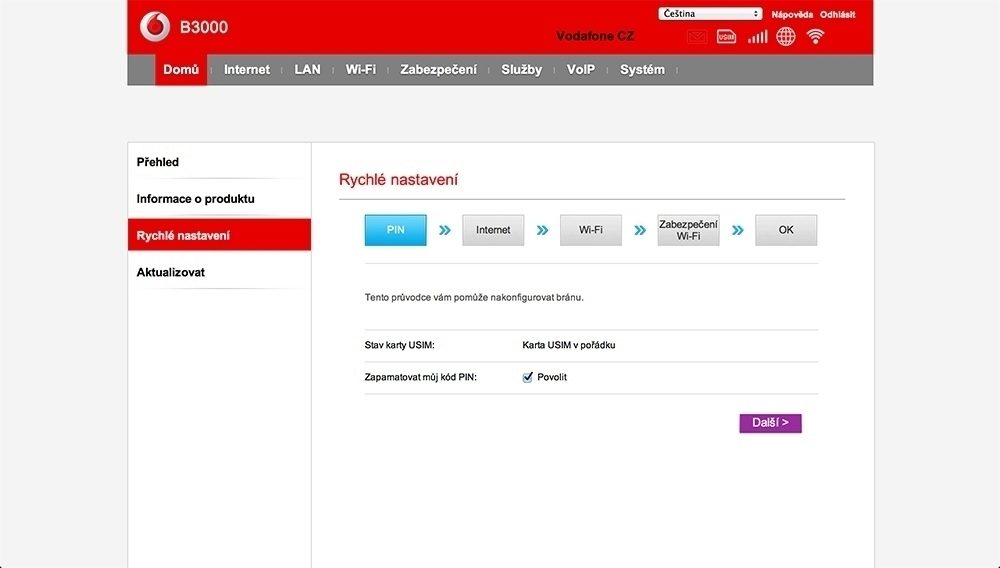
Task: Open the SMS envelope icon
Action: [697, 37]
